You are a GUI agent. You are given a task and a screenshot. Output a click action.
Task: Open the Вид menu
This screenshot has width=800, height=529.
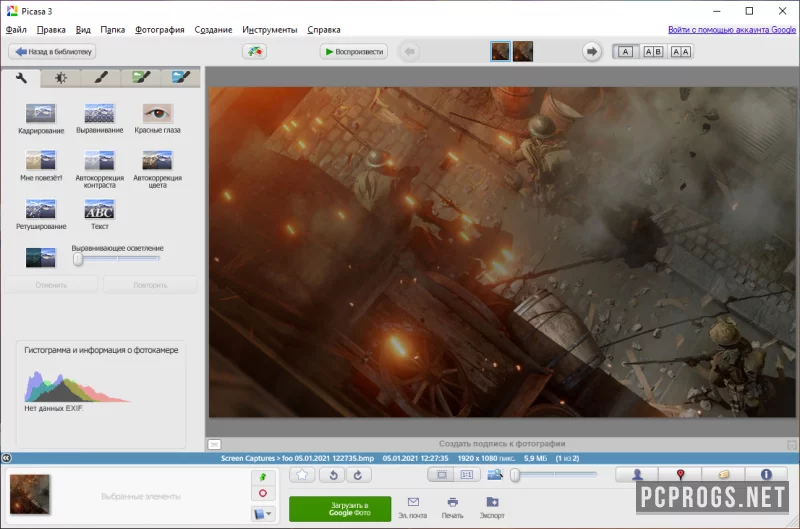tap(83, 30)
